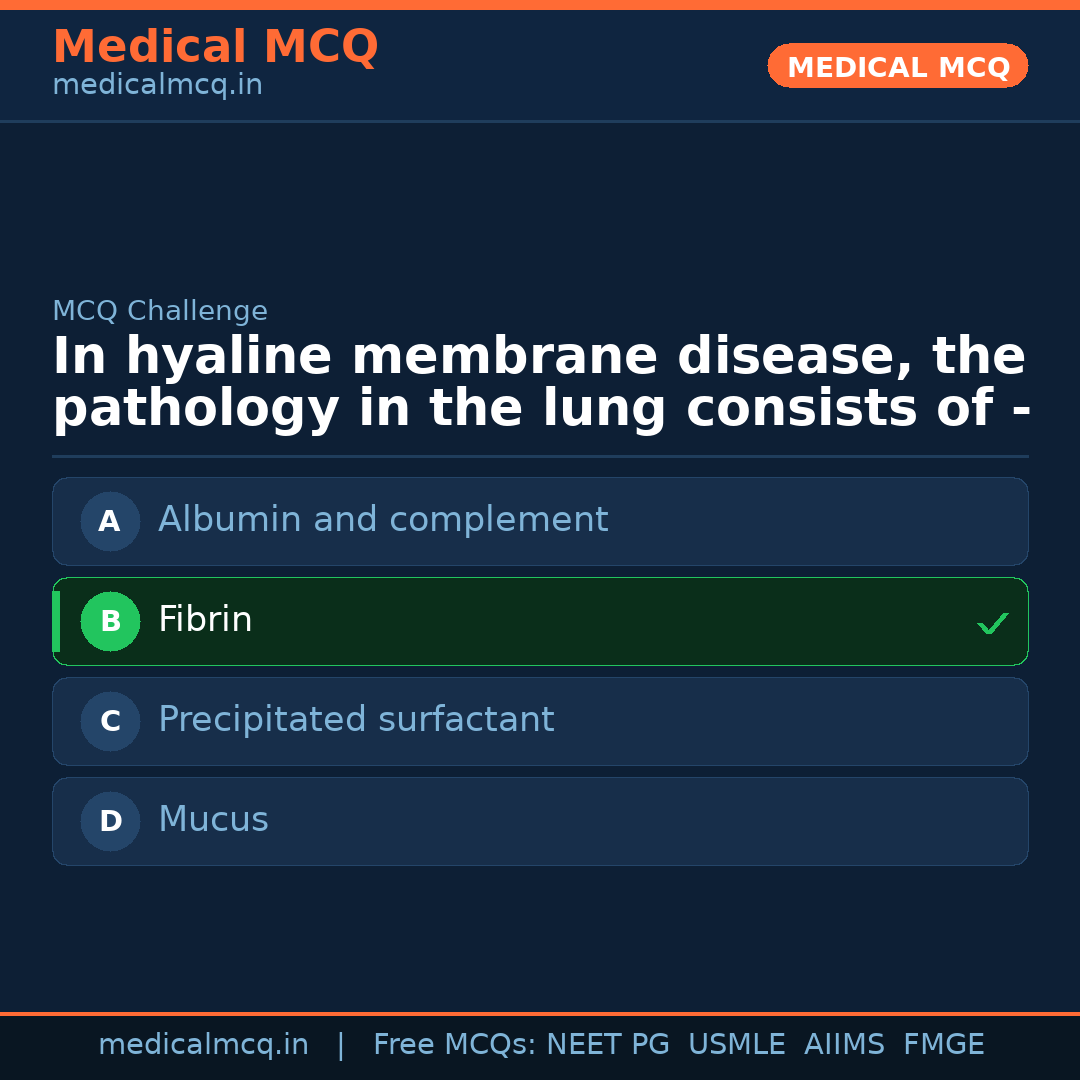Click the FMGE label in the footer
The width and height of the screenshot is (1080, 1080).
[x=943, y=1043]
